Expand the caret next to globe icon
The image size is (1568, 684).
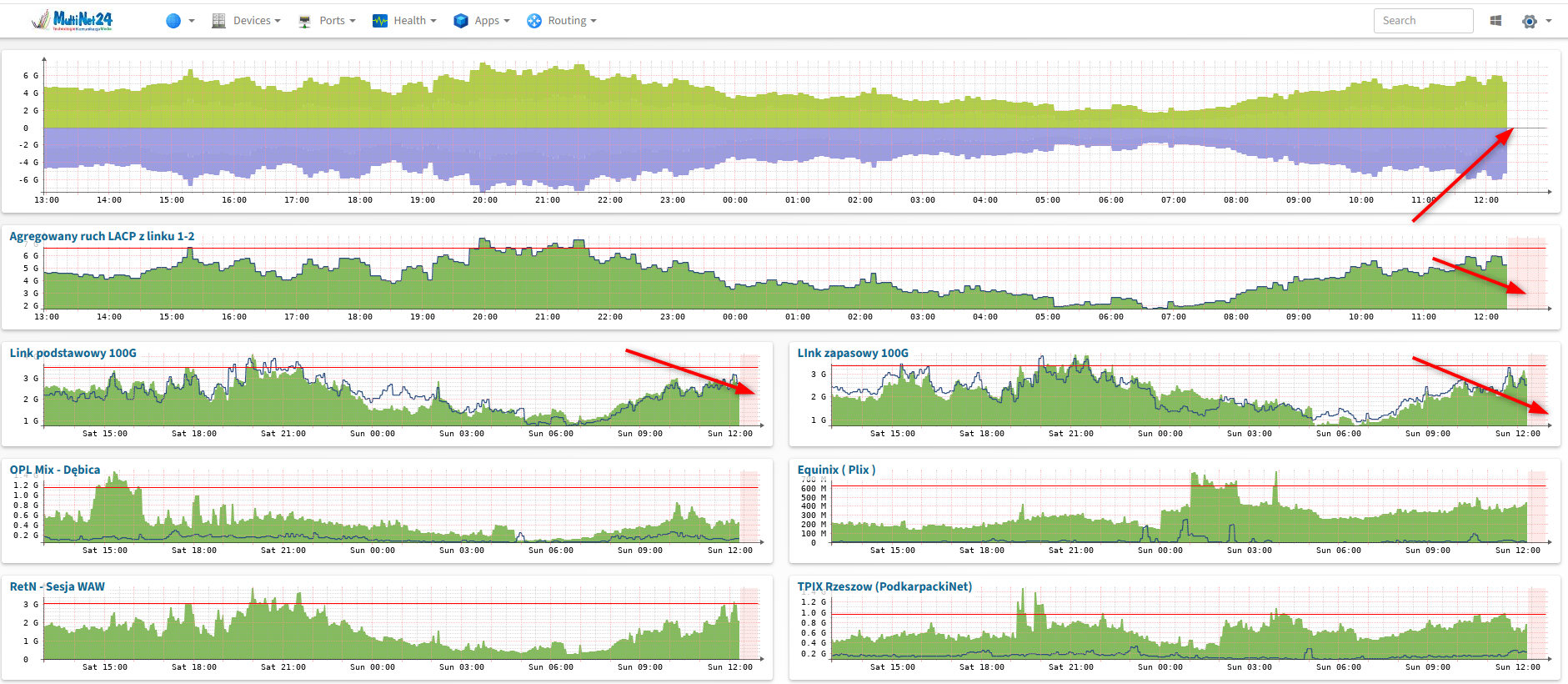pos(192,21)
